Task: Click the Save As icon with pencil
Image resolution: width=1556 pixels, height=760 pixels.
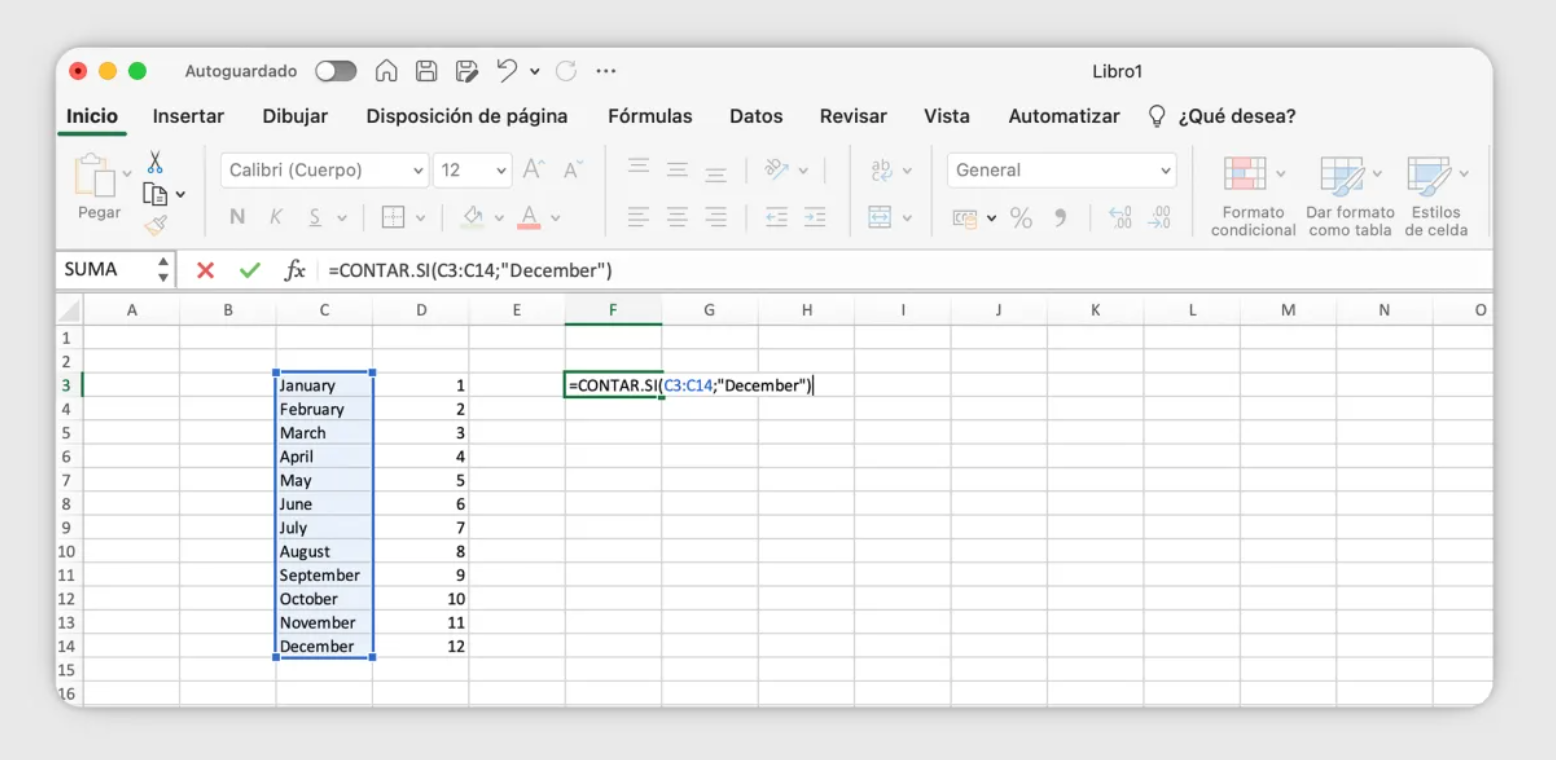Action: pos(467,71)
